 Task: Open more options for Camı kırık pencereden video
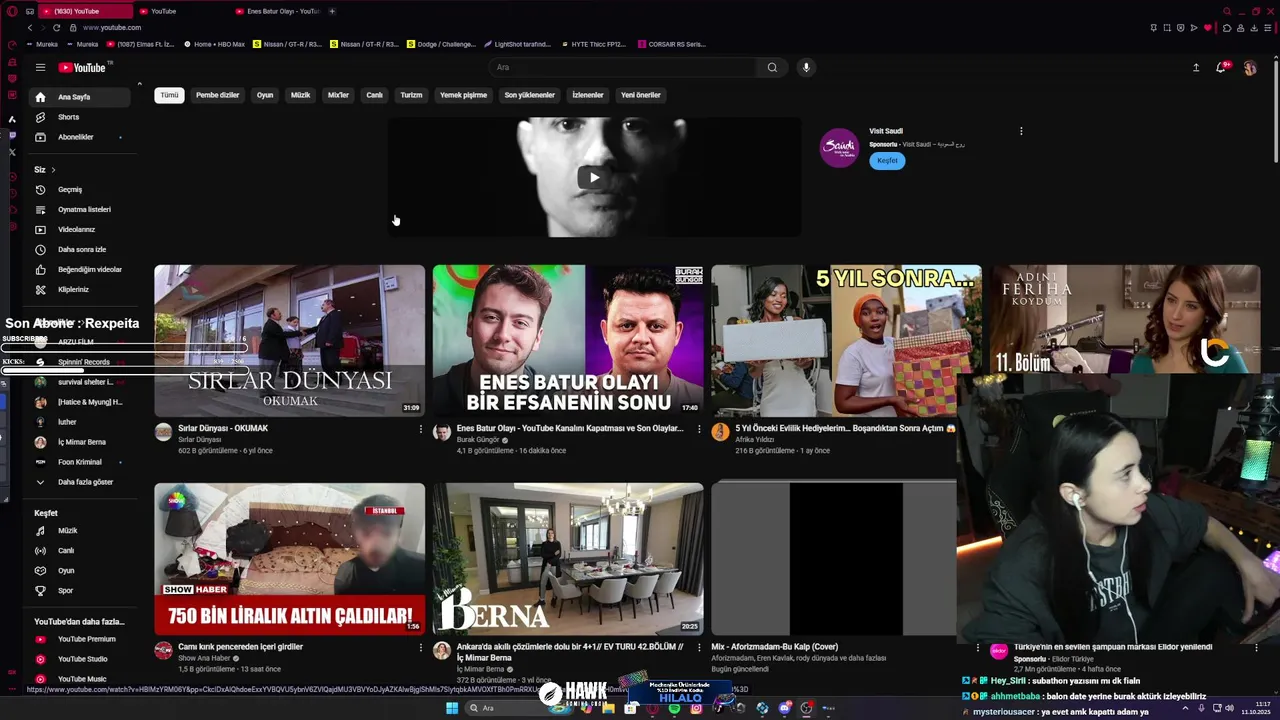coord(420,648)
